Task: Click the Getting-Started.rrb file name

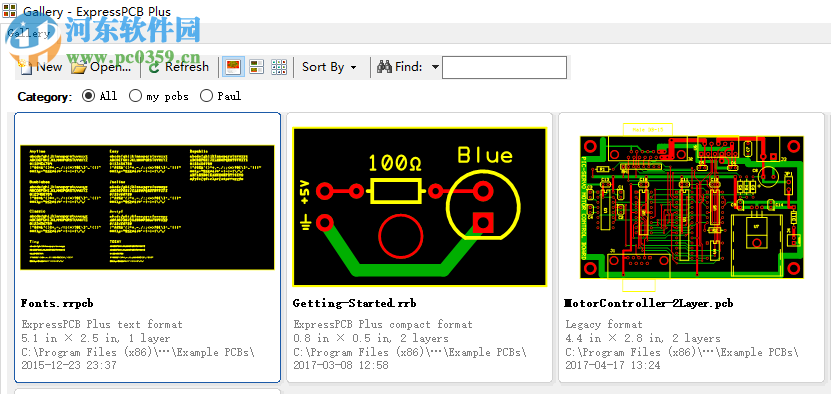Action: point(355,303)
